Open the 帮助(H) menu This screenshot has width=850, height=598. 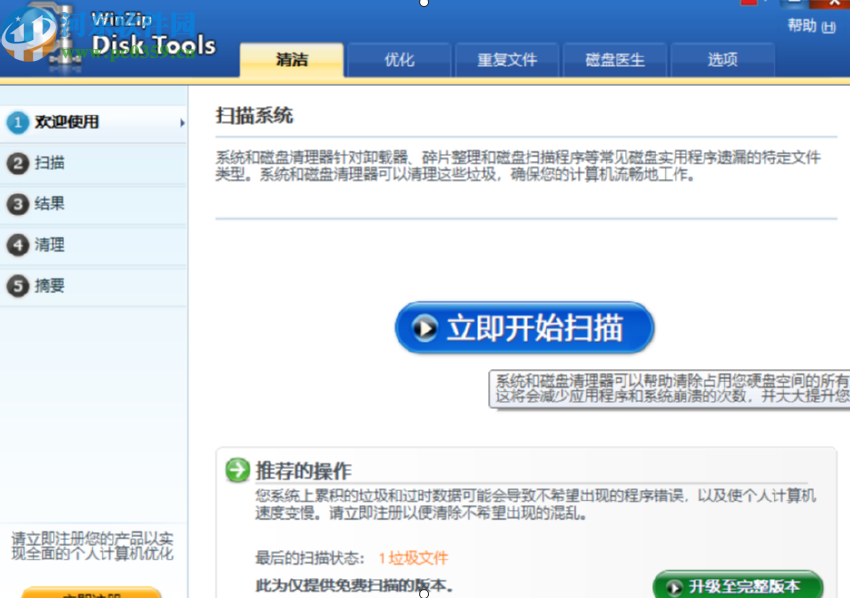click(x=812, y=23)
